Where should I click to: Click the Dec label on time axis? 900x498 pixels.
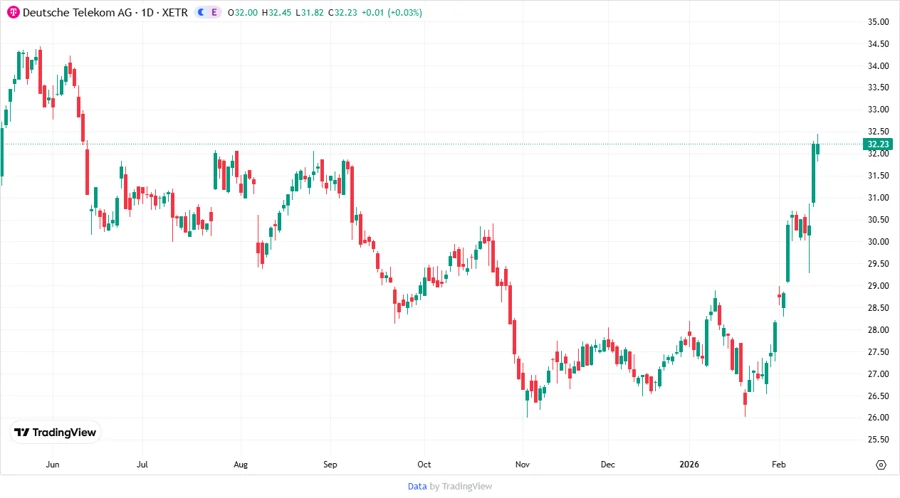(608, 464)
